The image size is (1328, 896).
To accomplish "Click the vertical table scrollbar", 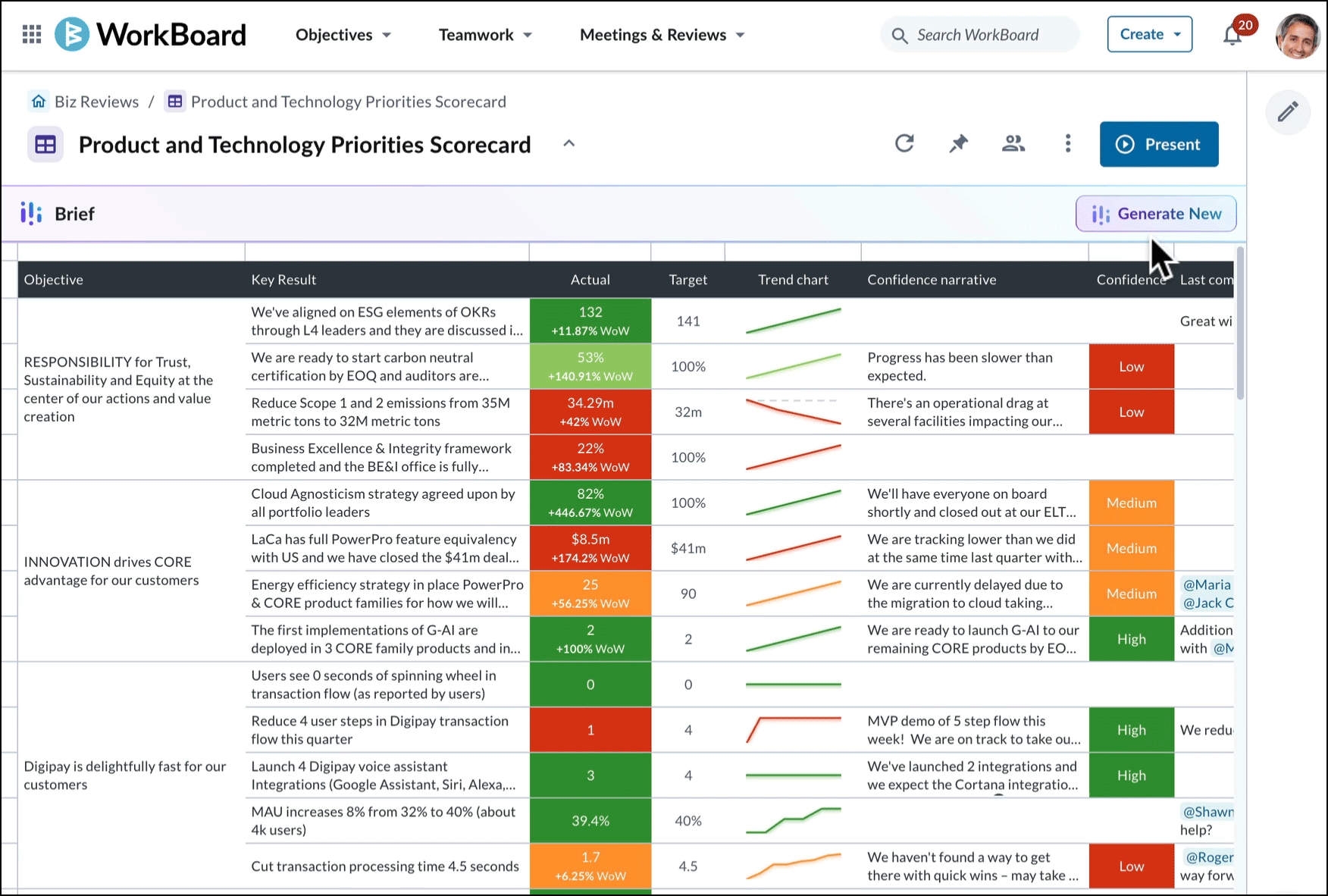I will [1241, 322].
